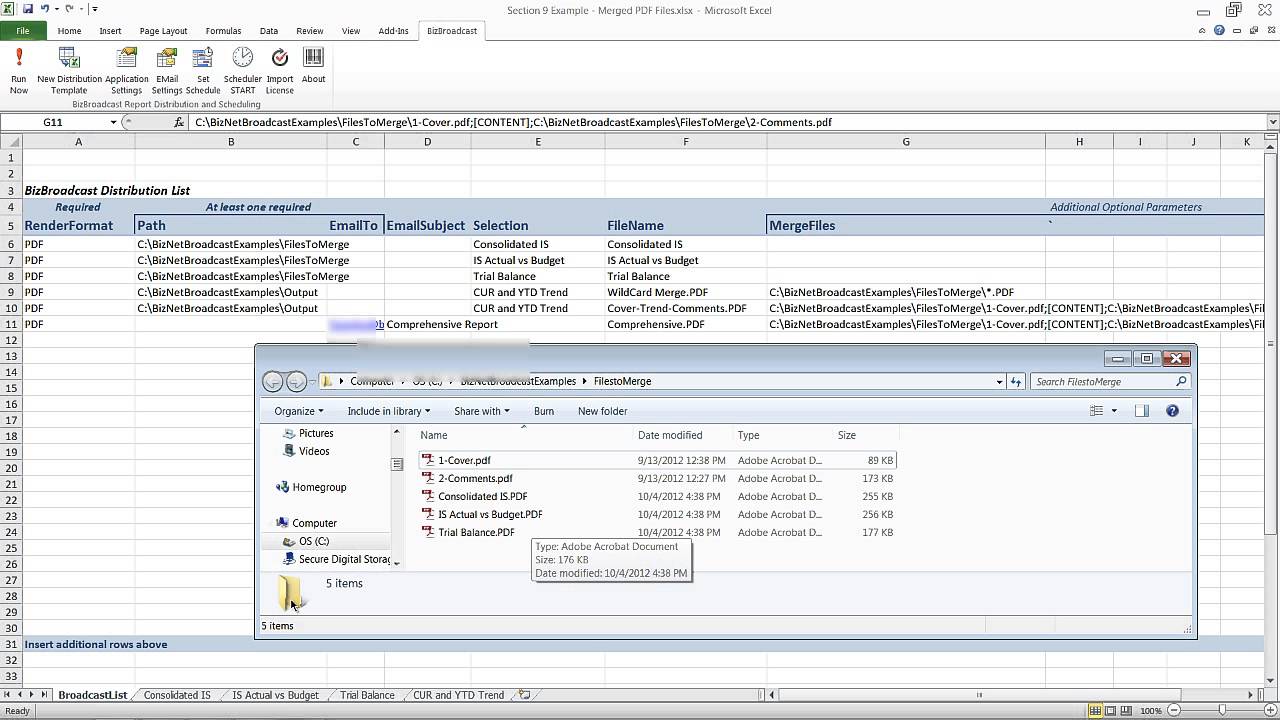Click the Run Now icon
The image size is (1280, 720).
click(18, 59)
